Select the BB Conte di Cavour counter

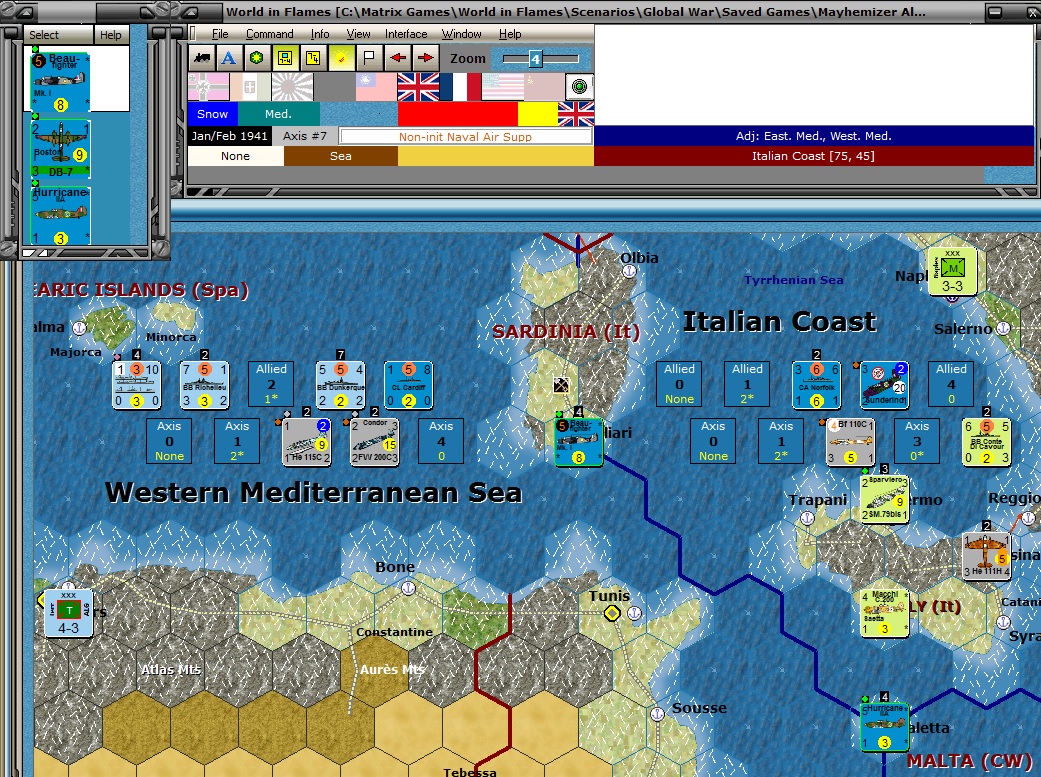click(x=987, y=442)
